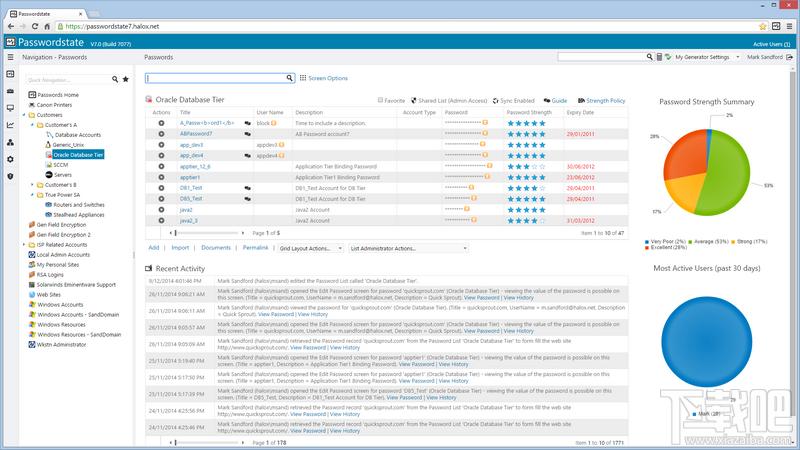Reload the page with browser refresh button

coord(35,26)
